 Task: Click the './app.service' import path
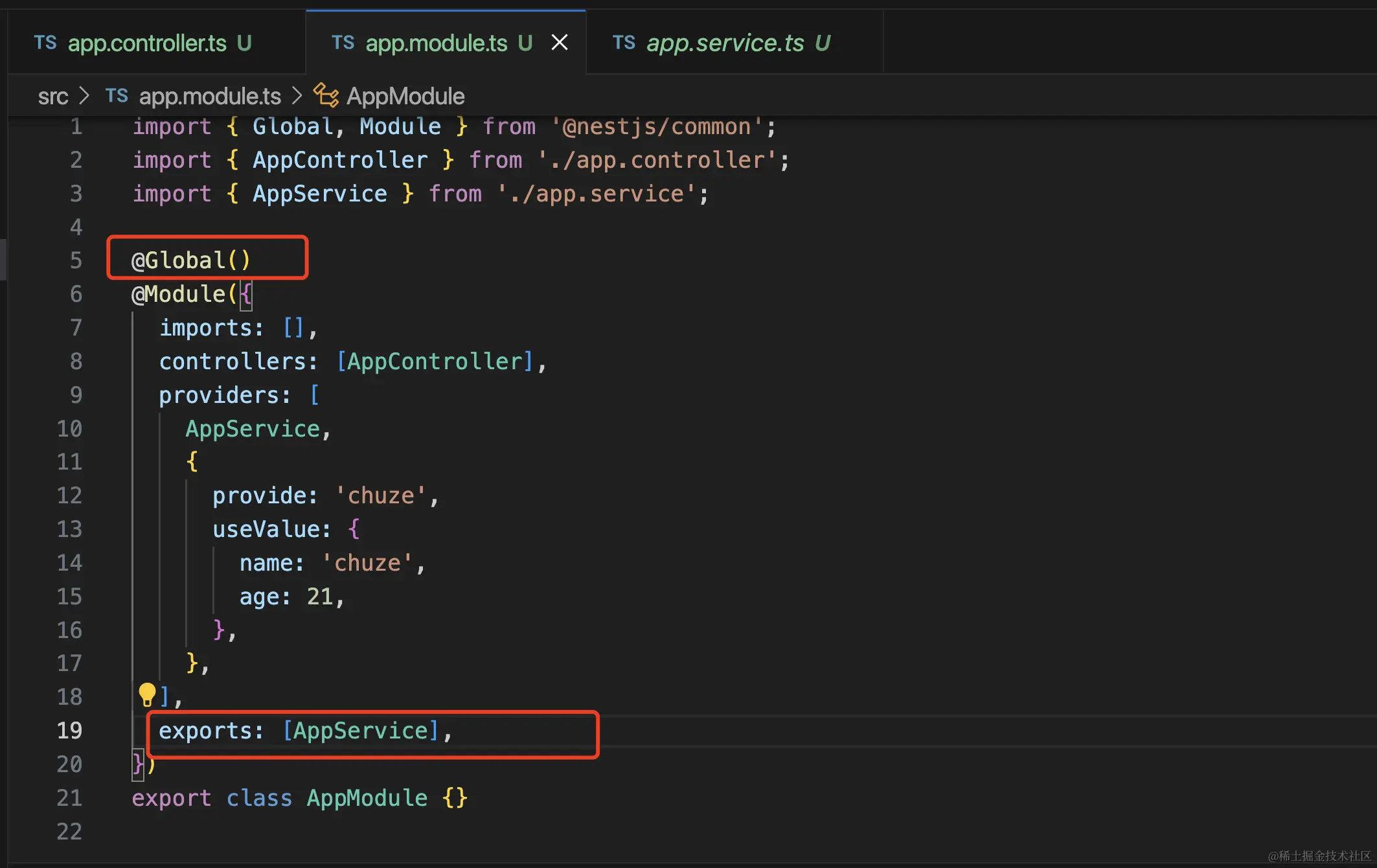click(596, 194)
